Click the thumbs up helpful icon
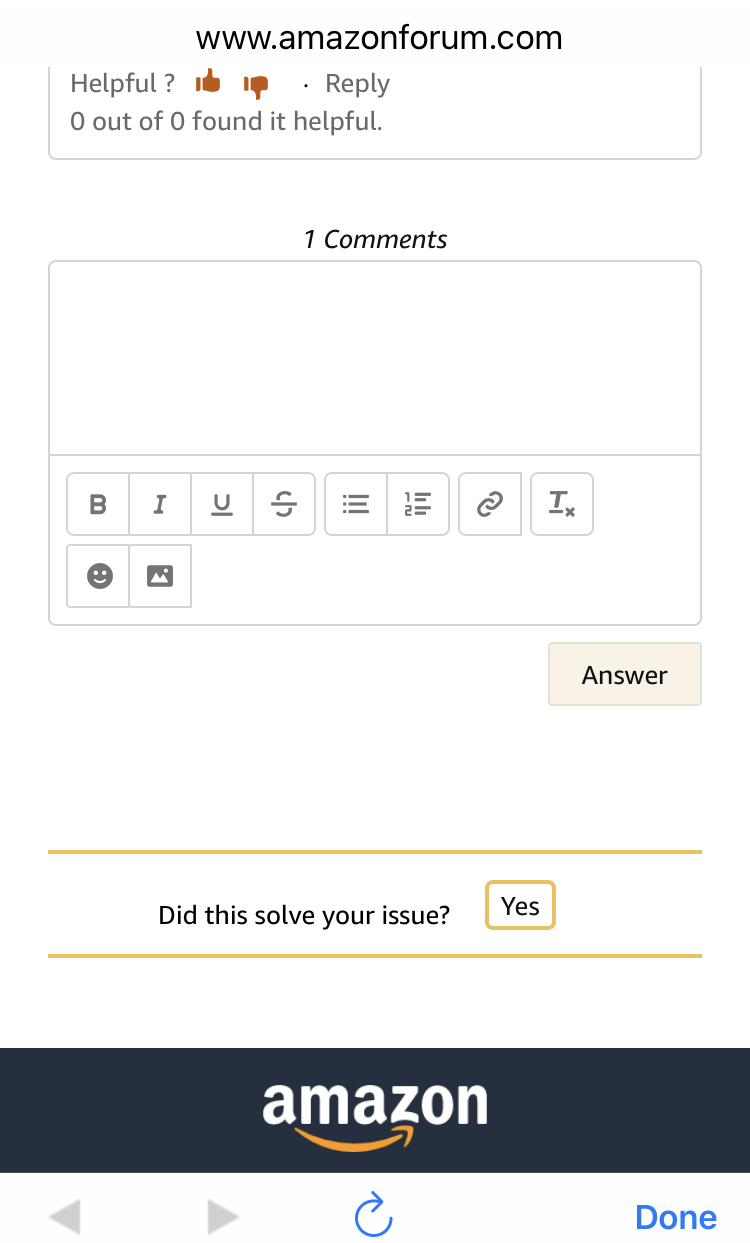750x1243 pixels. [x=208, y=83]
